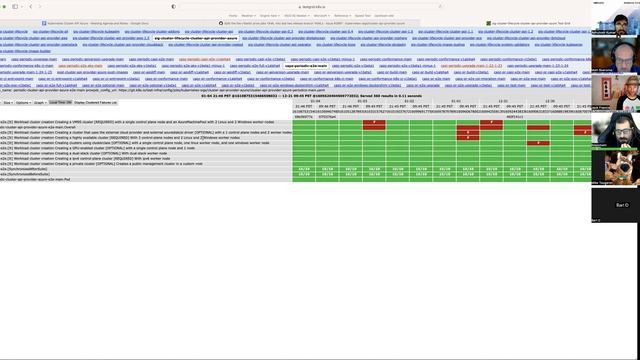Click the 01-04 date column header
The width and height of the screenshot is (640, 360).
tap(316, 101)
